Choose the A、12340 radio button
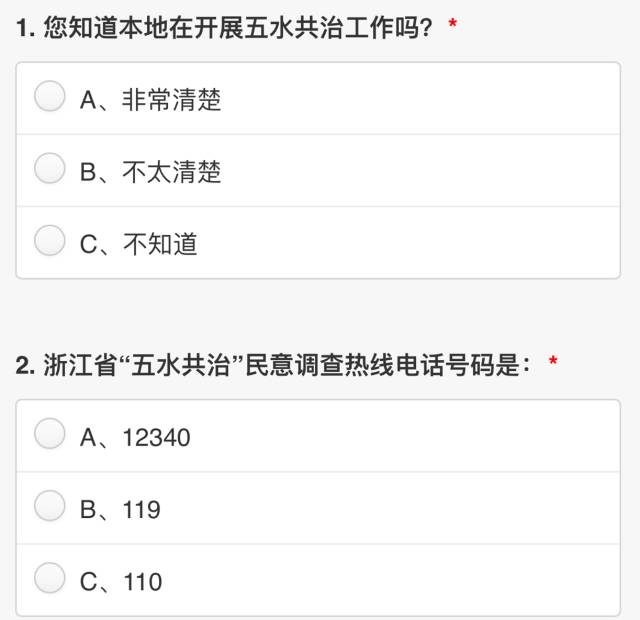The width and height of the screenshot is (640, 620). [x=50, y=433]
